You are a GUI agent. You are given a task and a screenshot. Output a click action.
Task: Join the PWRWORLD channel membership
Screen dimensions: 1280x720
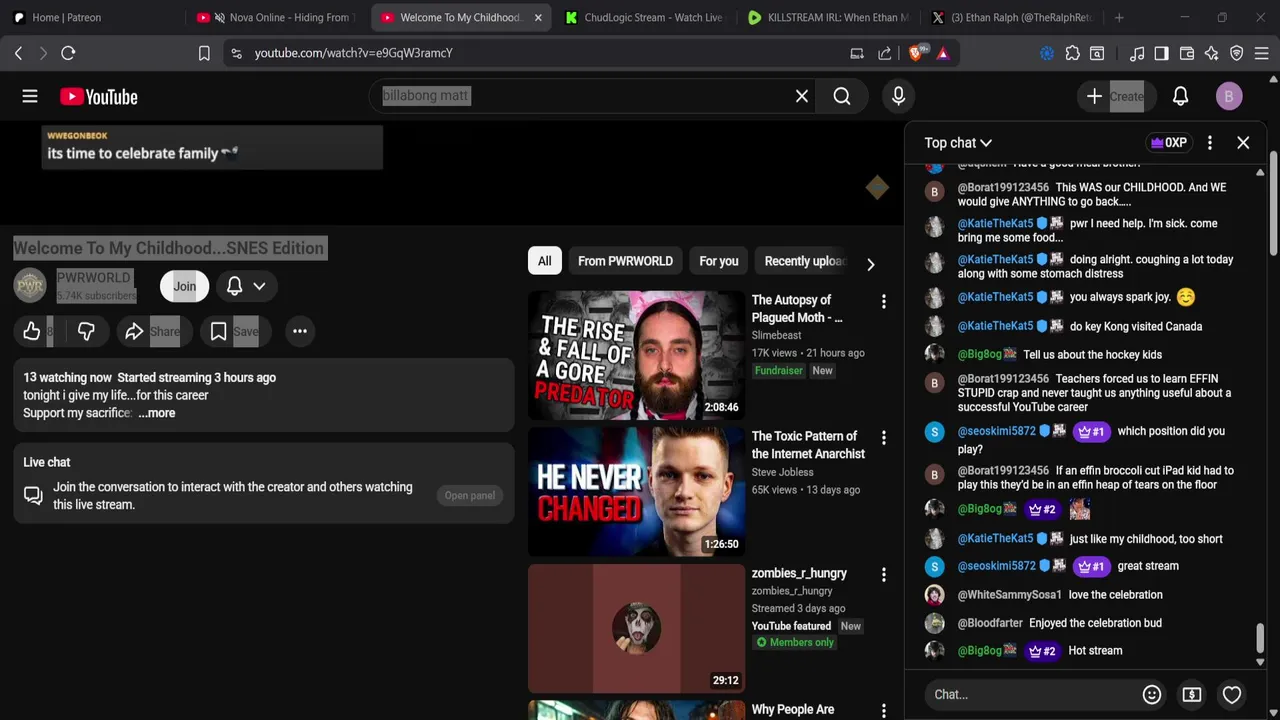point(185,286)
